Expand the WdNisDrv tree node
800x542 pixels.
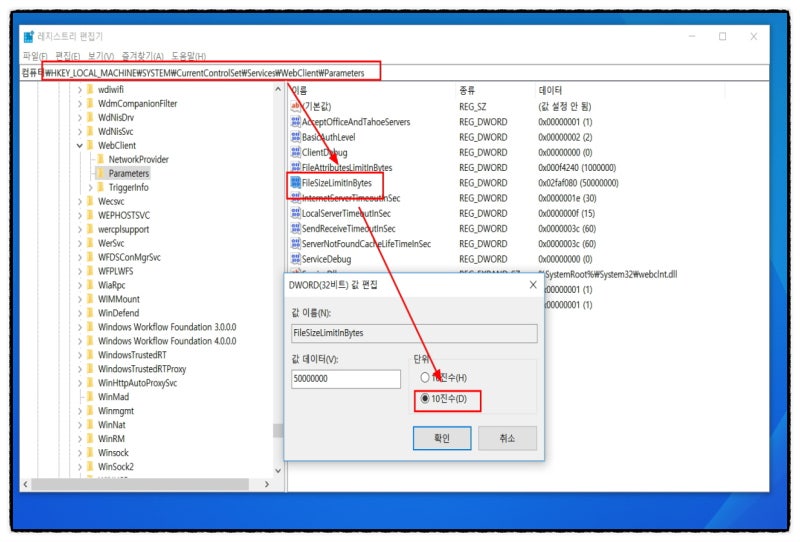(80, 118)
